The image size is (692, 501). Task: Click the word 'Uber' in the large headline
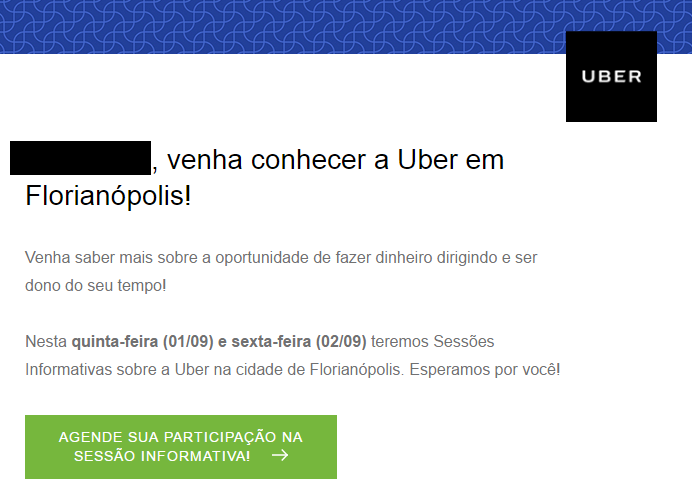428,160
